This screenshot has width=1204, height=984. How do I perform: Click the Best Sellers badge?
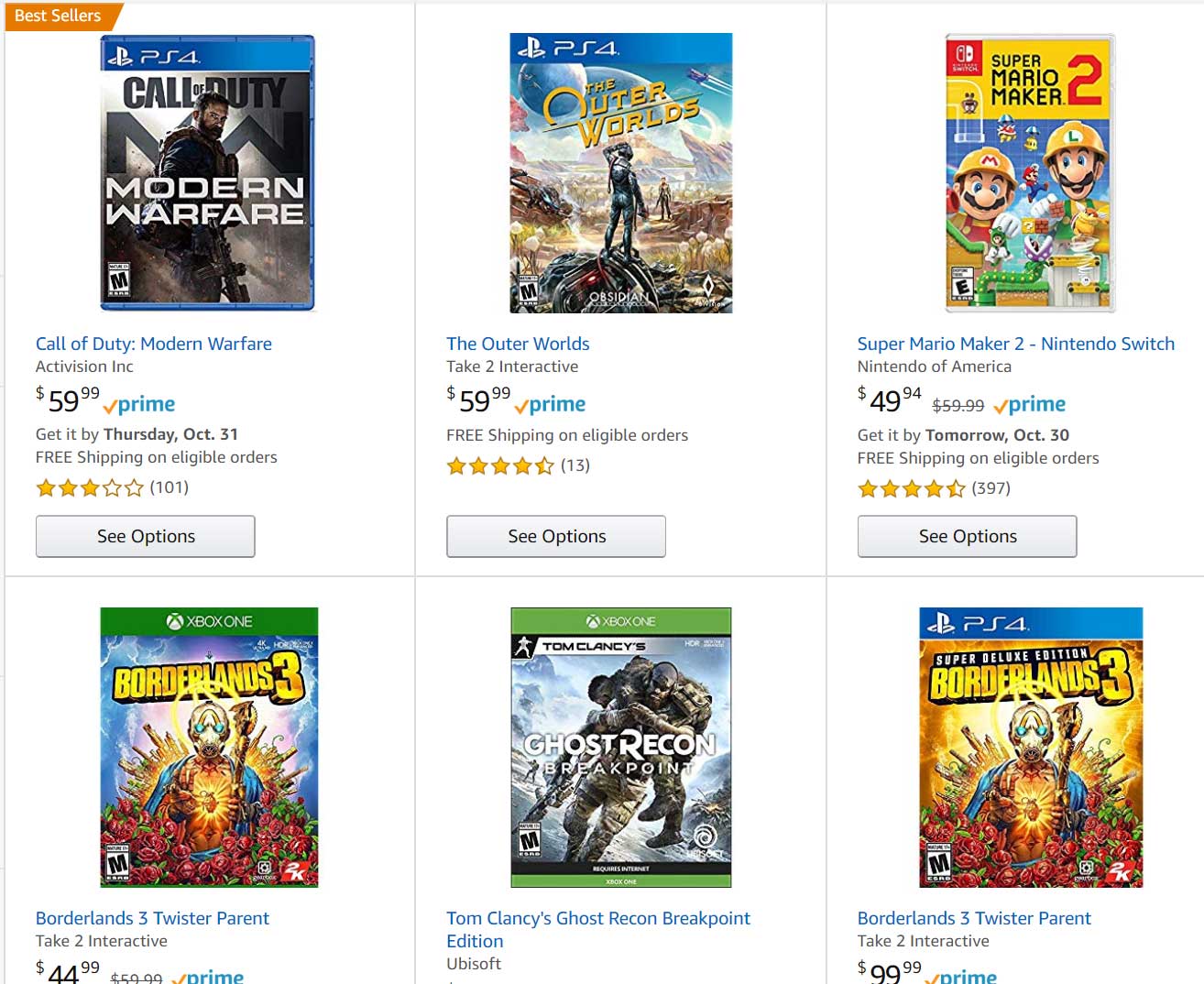57,16
